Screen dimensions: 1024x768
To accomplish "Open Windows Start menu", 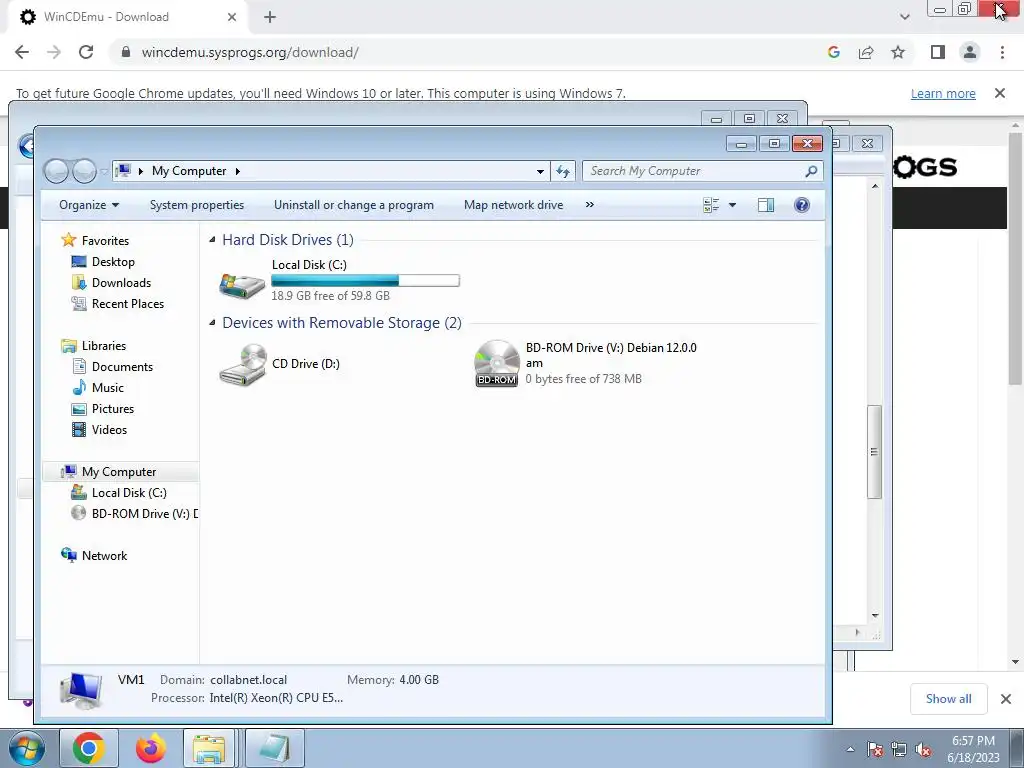I will (26, 748).
